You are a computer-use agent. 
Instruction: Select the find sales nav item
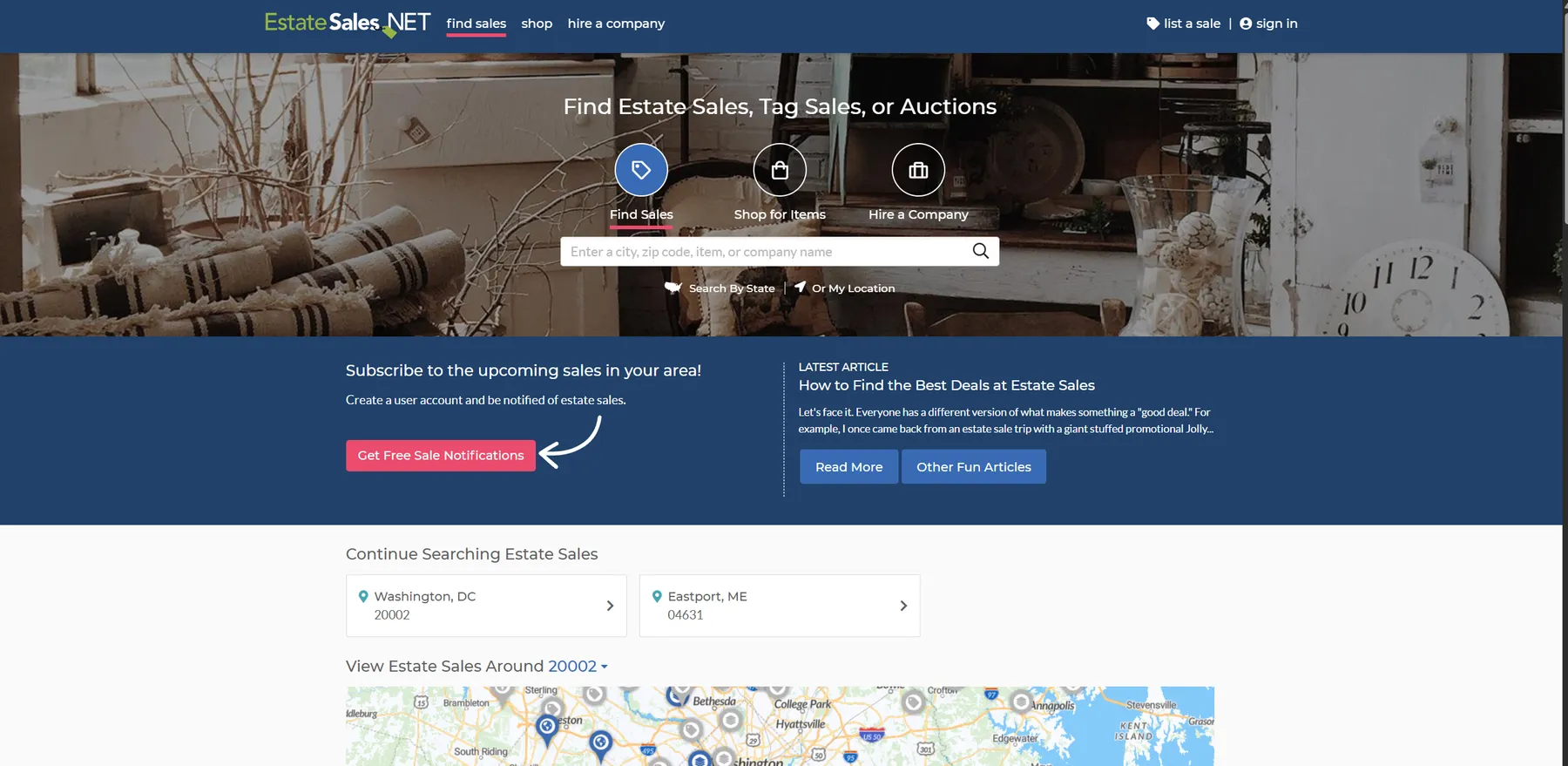[x=476, y=24]
